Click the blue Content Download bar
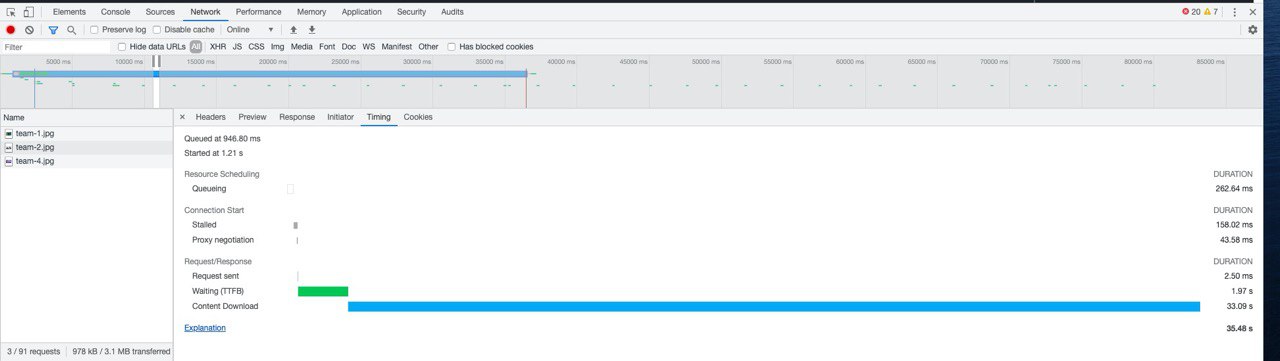 point(774,307)
